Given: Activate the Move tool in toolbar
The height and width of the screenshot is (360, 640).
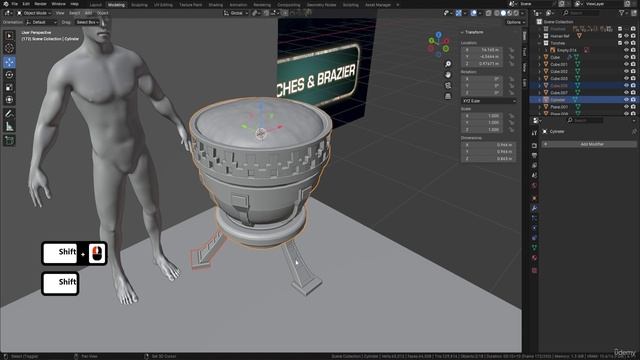Looking at the screenshot, I should (x=9, y=62).
